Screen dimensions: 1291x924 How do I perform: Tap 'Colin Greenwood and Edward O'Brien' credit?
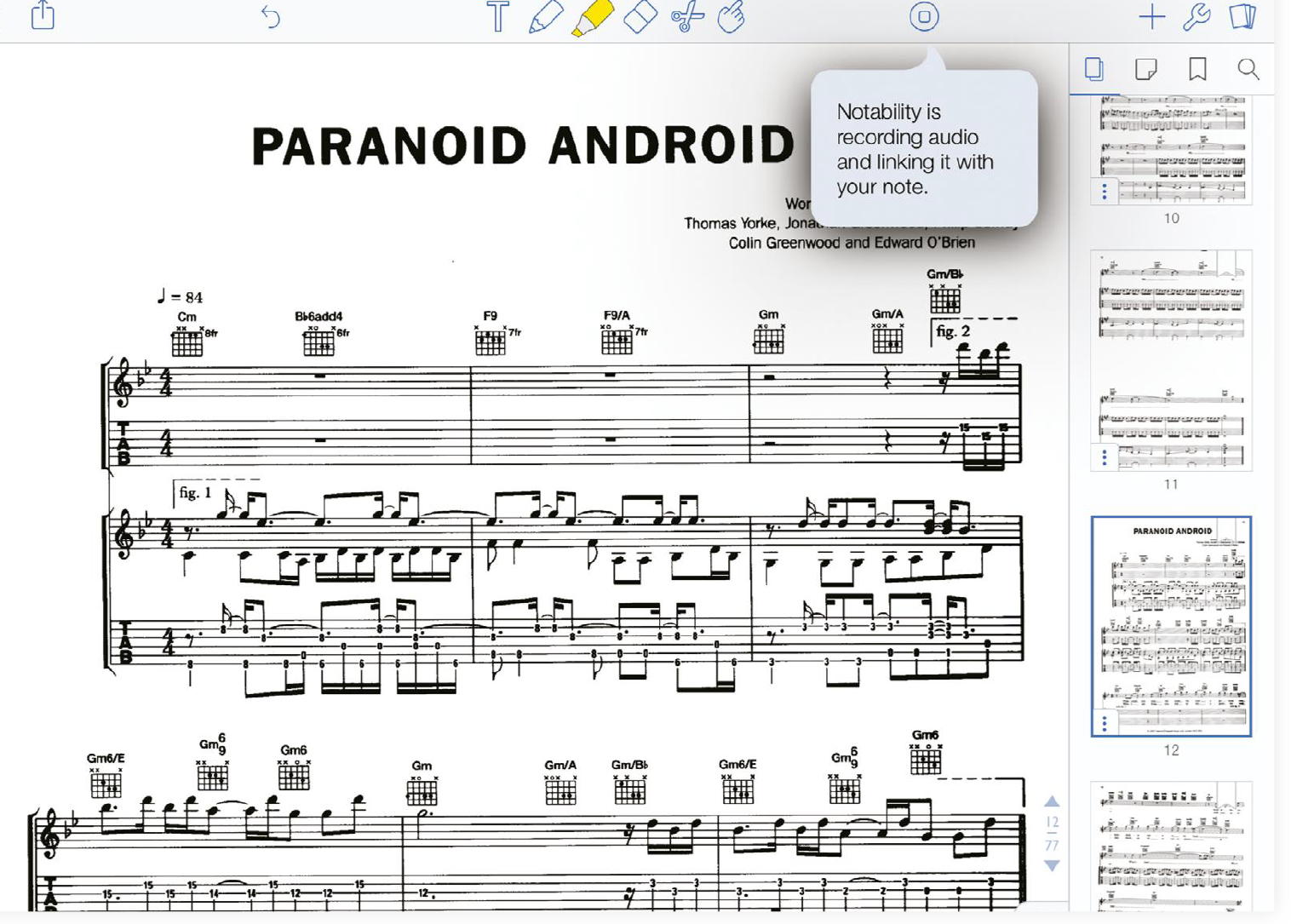point(852,243)
